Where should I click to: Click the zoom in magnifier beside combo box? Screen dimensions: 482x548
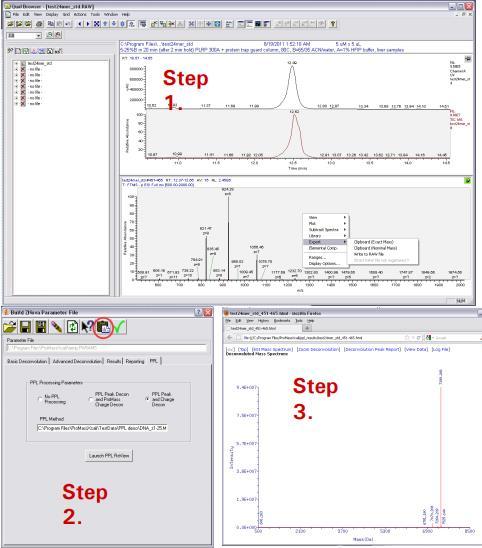(50, 35)
